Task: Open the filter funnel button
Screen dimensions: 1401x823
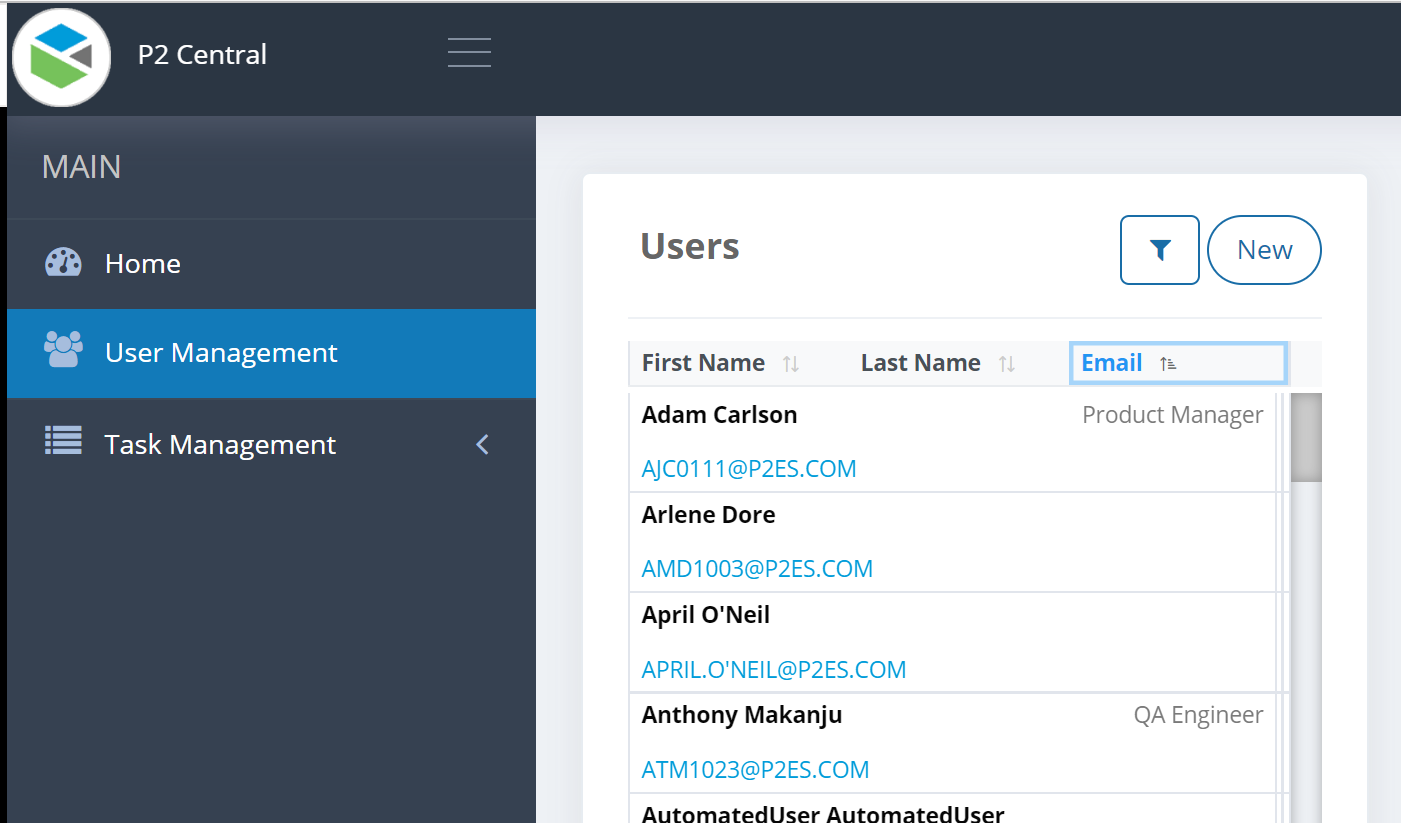Action: coord(1159,250)
